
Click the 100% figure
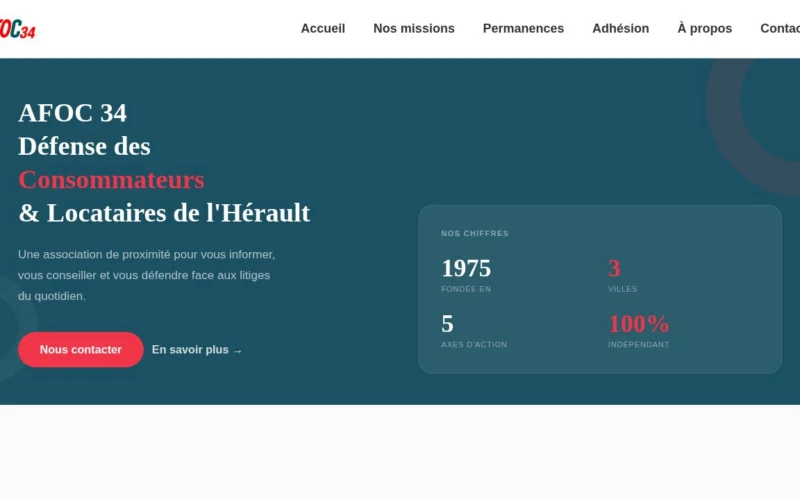[638, 324]
